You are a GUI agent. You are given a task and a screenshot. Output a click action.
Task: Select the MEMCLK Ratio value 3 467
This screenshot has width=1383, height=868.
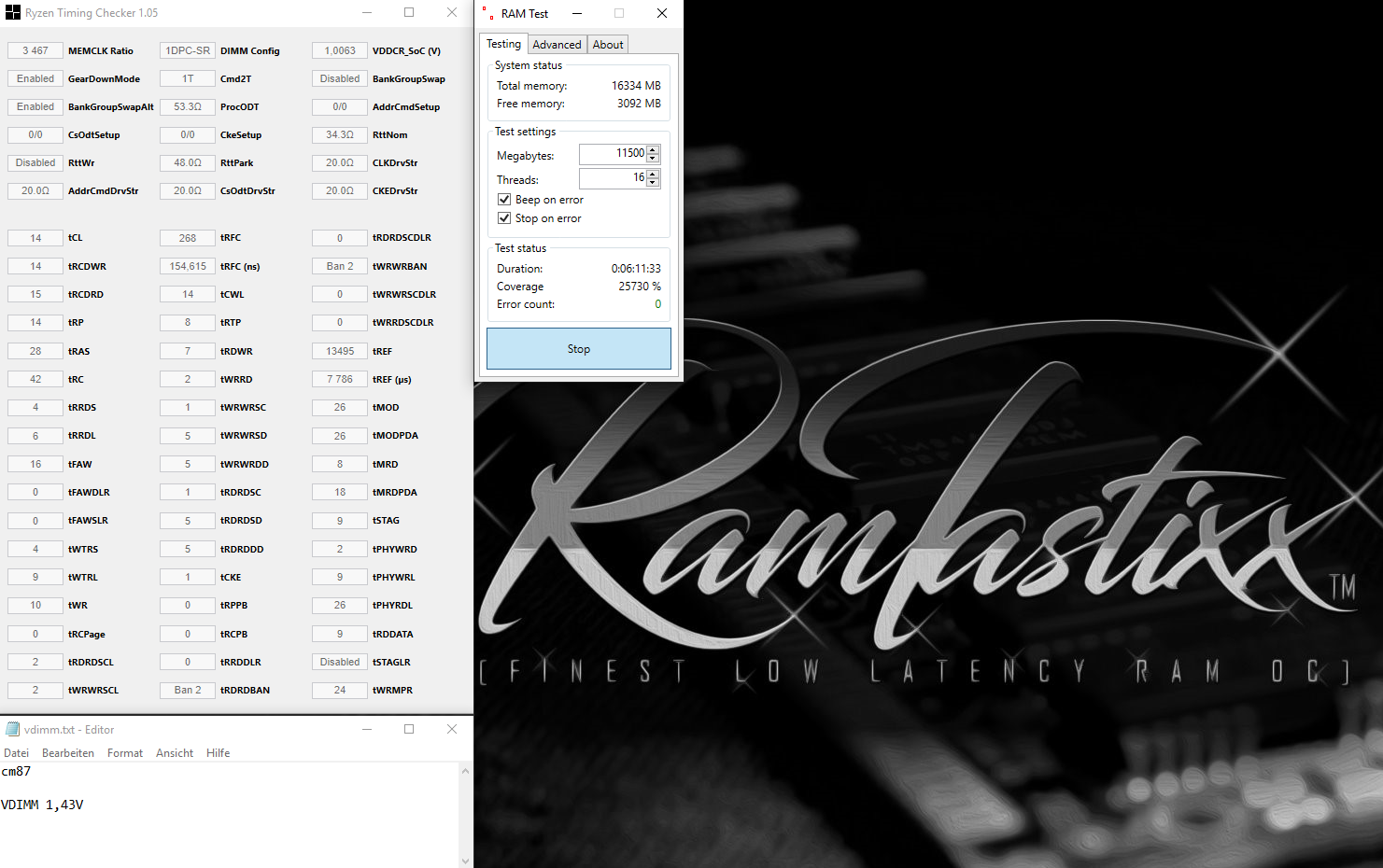(x=35, y=51)
